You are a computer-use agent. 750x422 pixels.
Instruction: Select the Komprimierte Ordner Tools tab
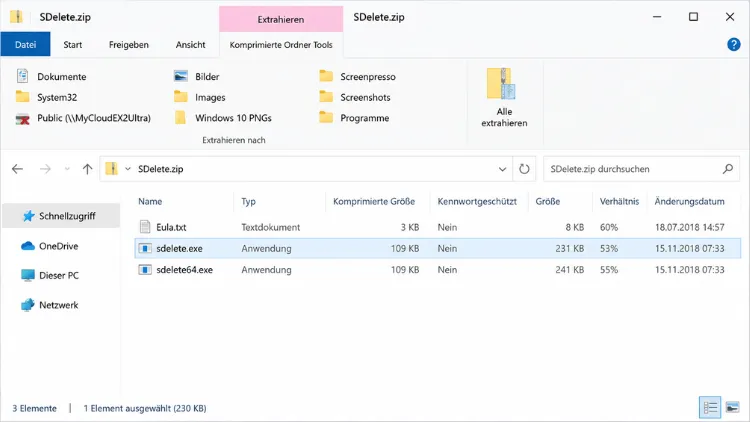(x=281, y=44)
